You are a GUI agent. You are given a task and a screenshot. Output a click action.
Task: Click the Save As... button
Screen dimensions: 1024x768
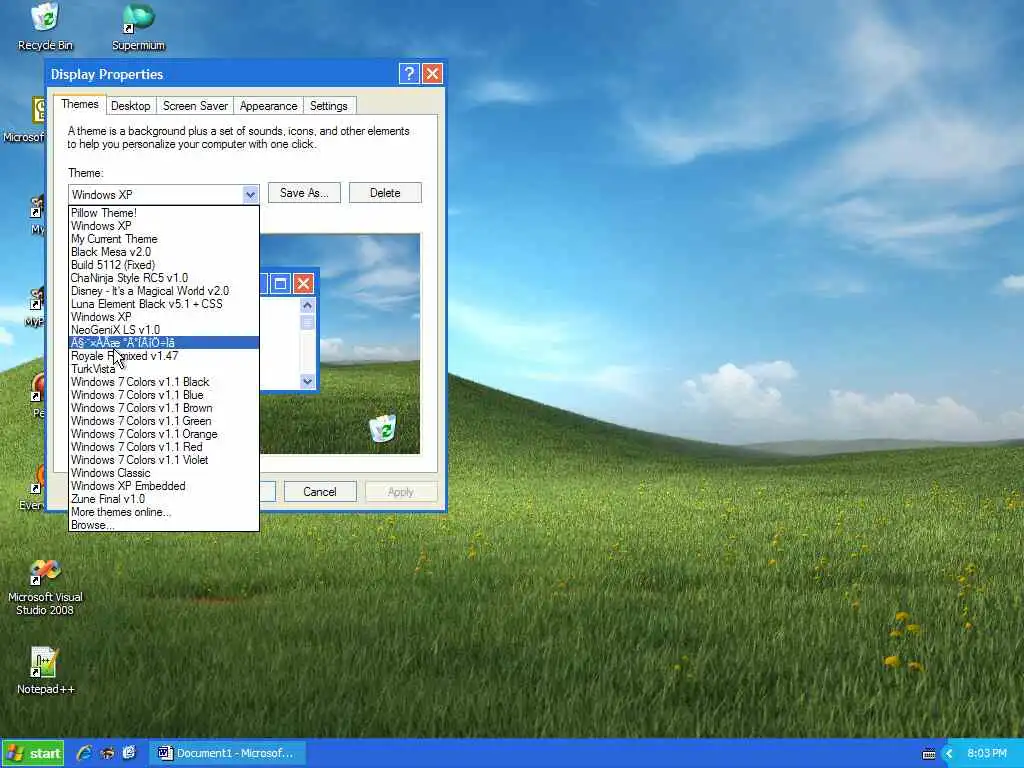click(x=304, y=193)
